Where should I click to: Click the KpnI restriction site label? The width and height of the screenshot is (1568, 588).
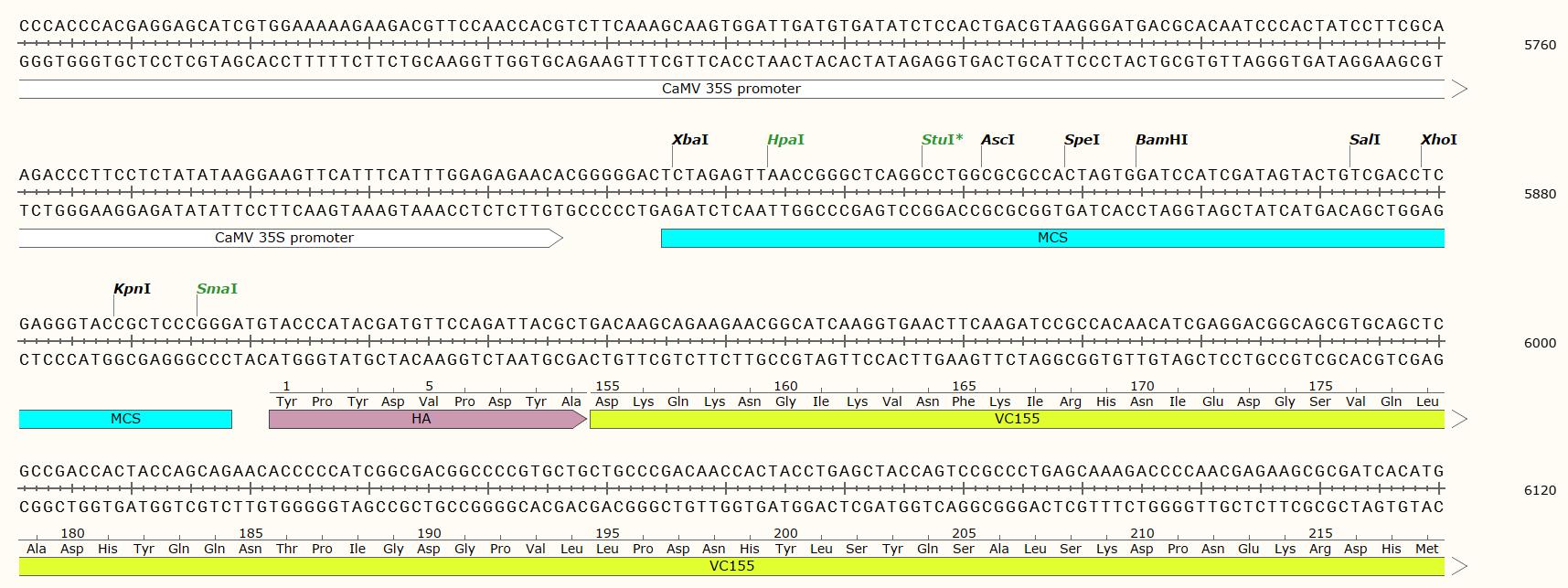[132, 289]
